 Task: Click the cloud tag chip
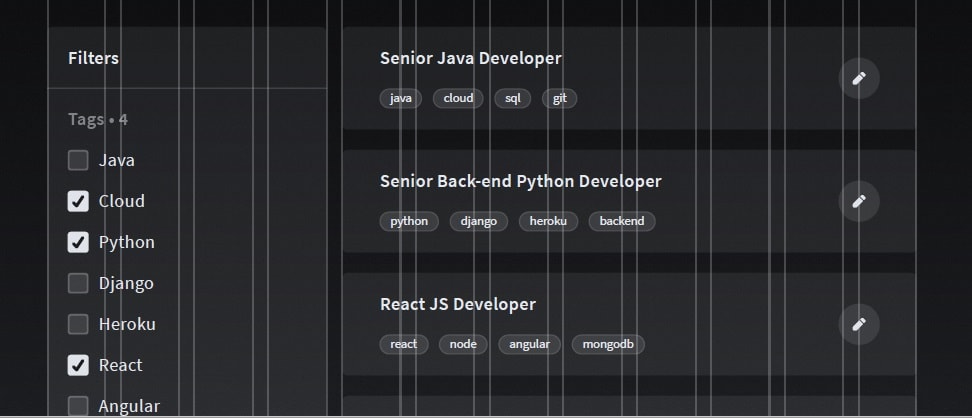[458, 98]
